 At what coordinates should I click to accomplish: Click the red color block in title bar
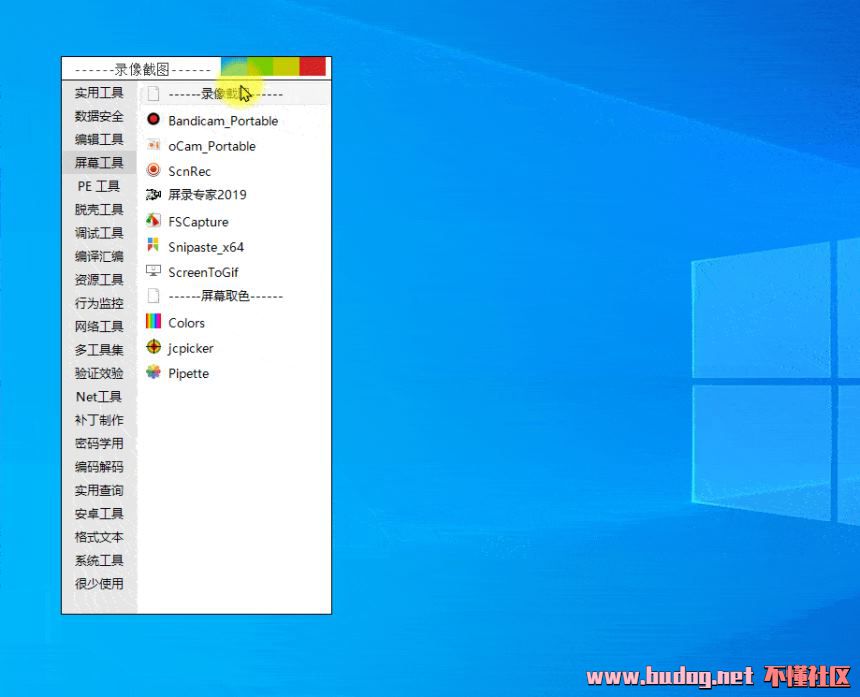313,66
